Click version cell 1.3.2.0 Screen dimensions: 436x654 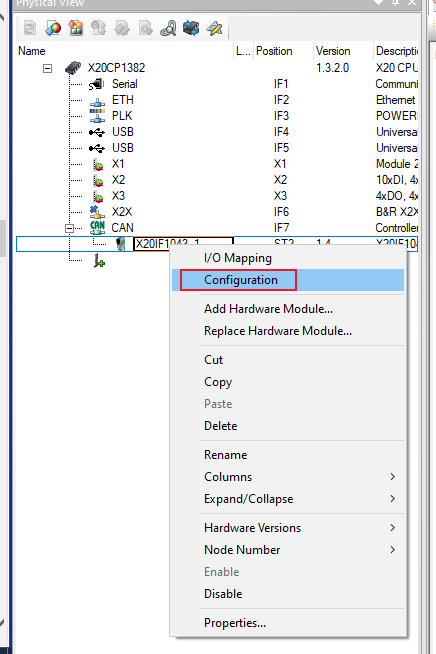coord(333,68)
